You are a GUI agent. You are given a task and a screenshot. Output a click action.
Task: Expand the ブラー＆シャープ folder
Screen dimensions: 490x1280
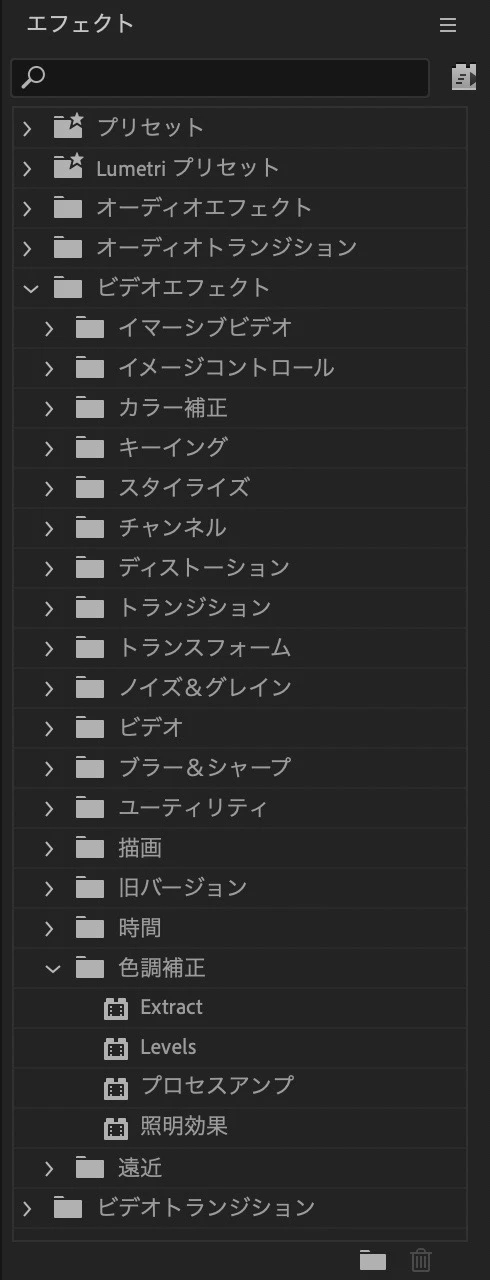click(x=50, y=768)
